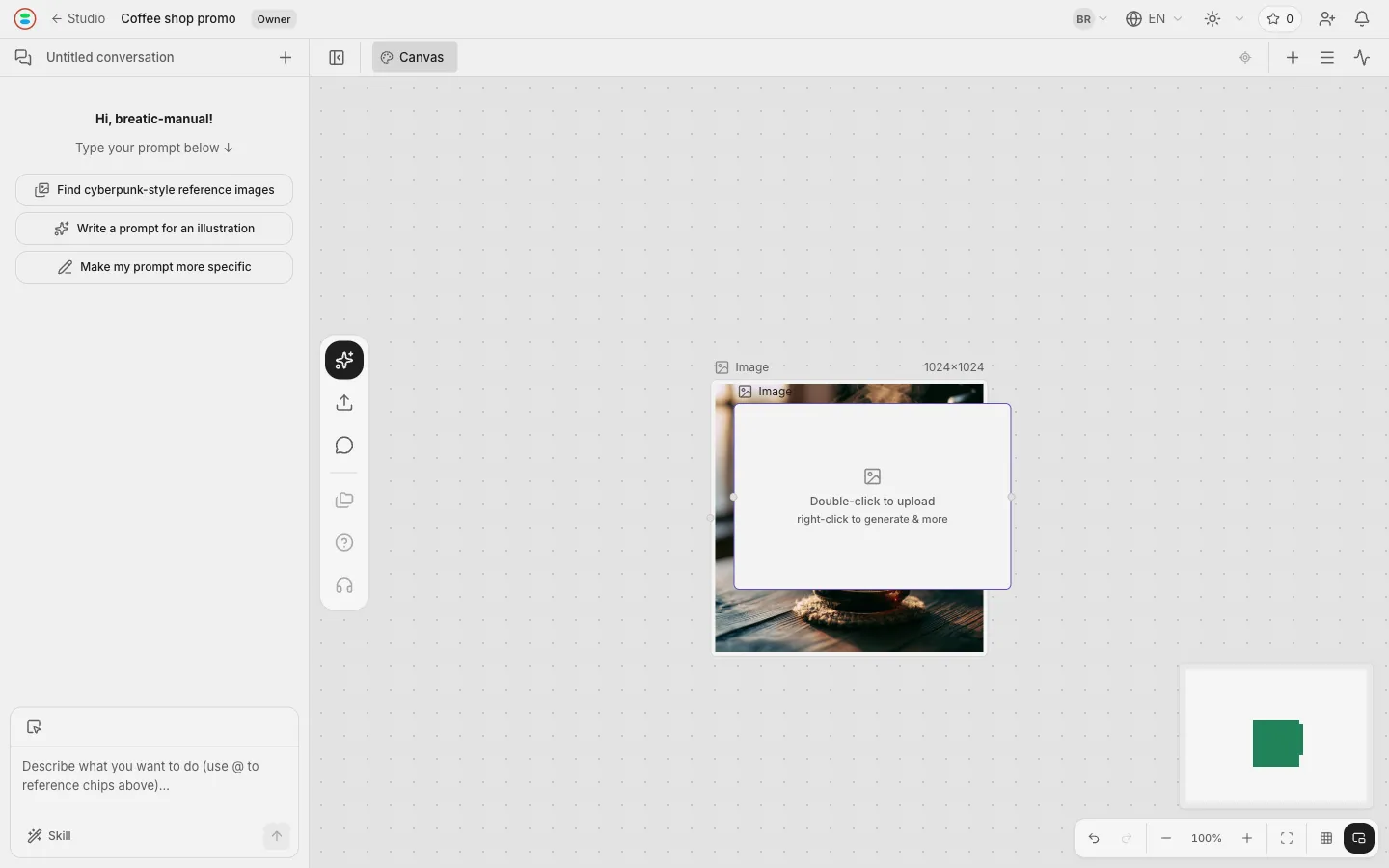
Task: Click the Coffee shop promo project title
Action: pyautogui.click(x=178, y=18)
